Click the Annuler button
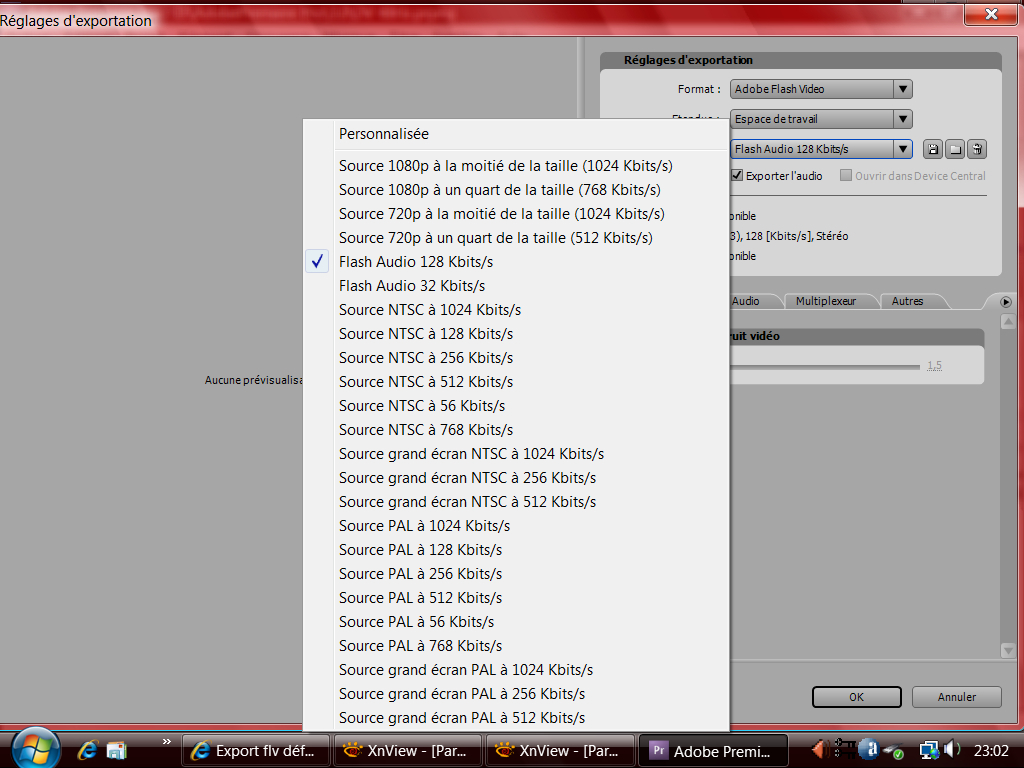The width and height of the screenshot is (1024, 768). pos(957,697)
